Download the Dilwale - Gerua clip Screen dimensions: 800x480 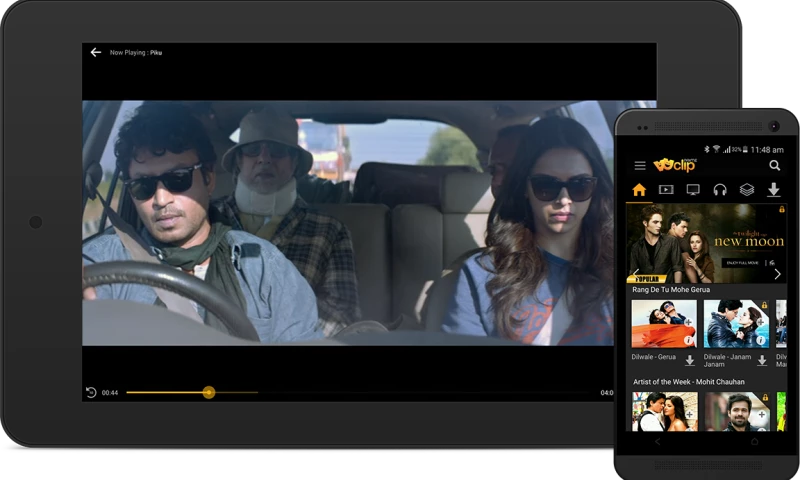pyautogui.click(x=690, y=361)
